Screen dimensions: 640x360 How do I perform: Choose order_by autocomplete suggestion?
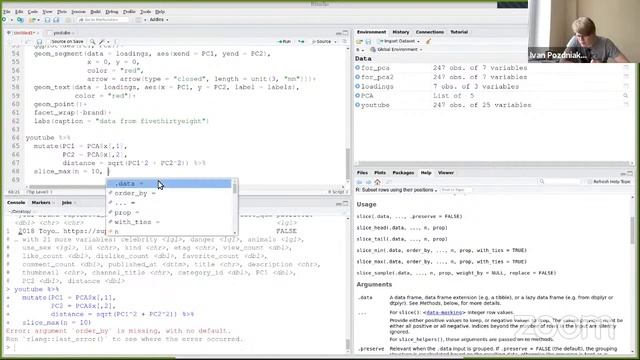[x=169, y=193]
